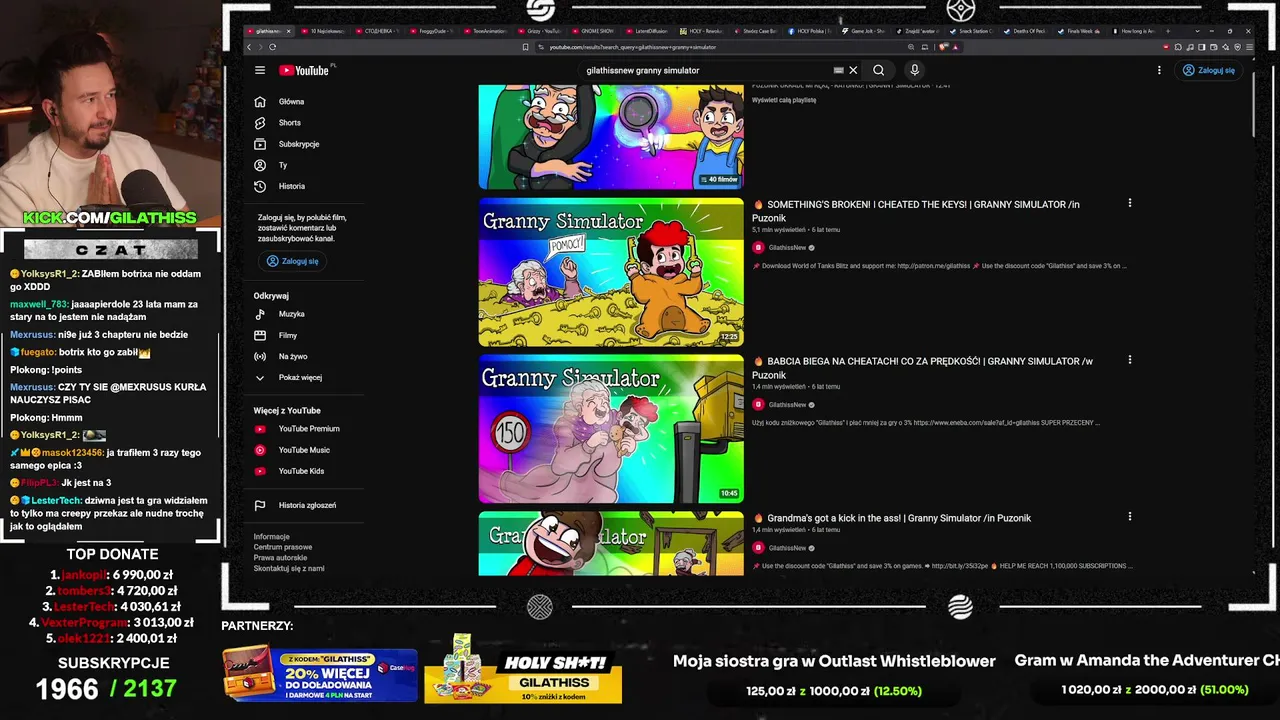Viewport: 1280px width, 720px height.
Task: Open the 40 filmów playlist thumbnail
Action: (x=611, y=137)
